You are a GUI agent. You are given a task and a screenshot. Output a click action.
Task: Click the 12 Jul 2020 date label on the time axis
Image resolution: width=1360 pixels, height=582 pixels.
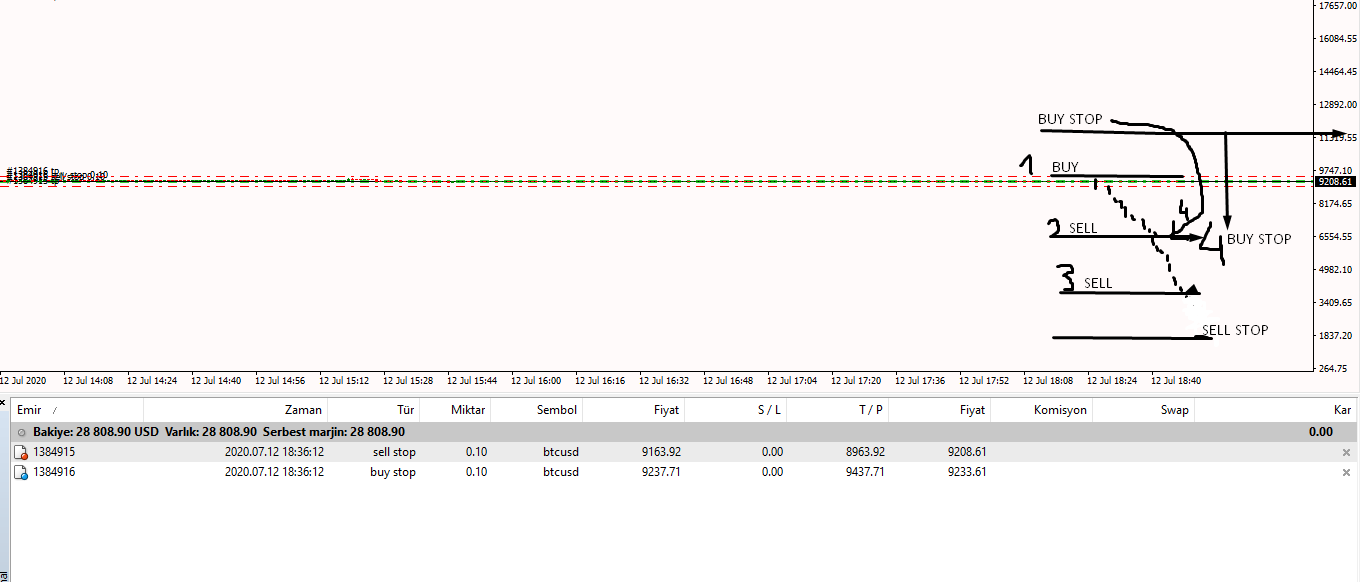(23, 381)
